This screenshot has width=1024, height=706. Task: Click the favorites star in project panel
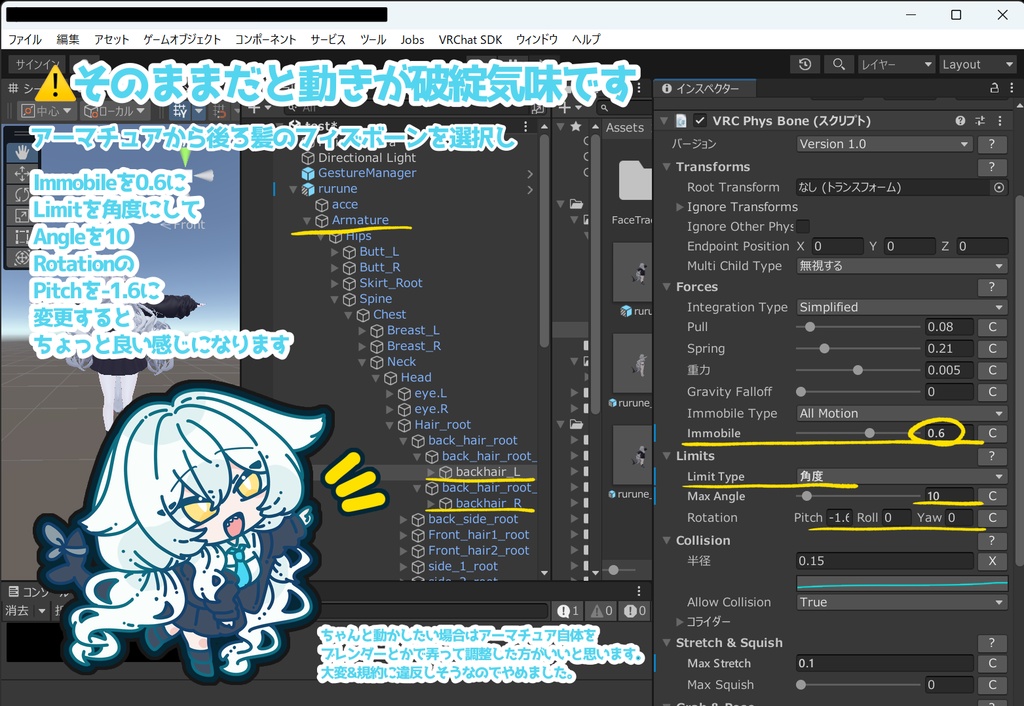click(575, 126)
